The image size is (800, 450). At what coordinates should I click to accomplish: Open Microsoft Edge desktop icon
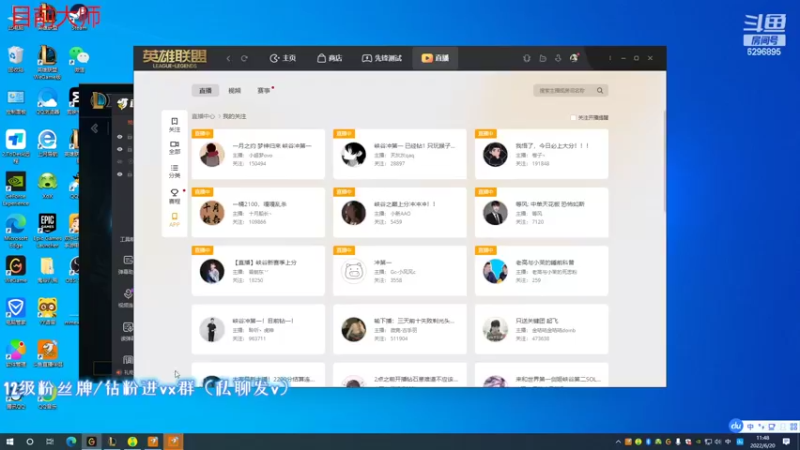coord(15,231)
